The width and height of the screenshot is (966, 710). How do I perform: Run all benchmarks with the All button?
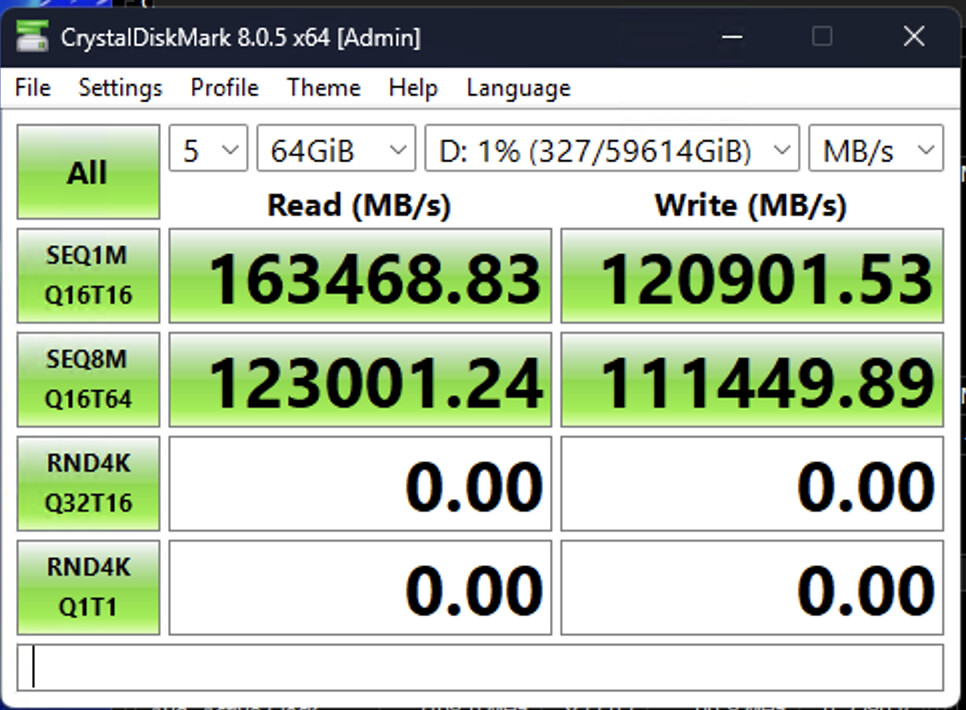88,172
